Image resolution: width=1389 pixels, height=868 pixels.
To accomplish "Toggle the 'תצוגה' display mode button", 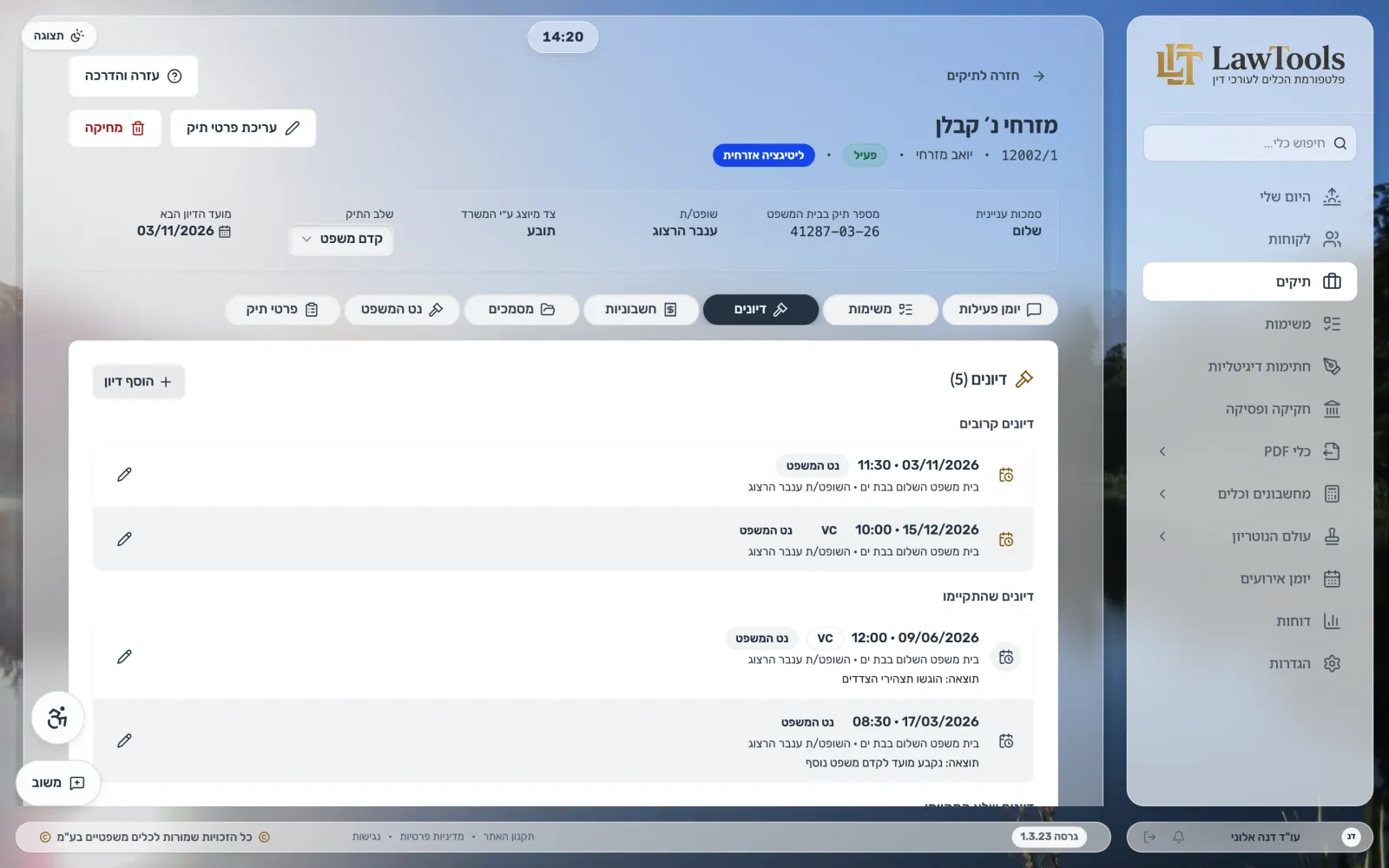I will [x=59, y=36].
